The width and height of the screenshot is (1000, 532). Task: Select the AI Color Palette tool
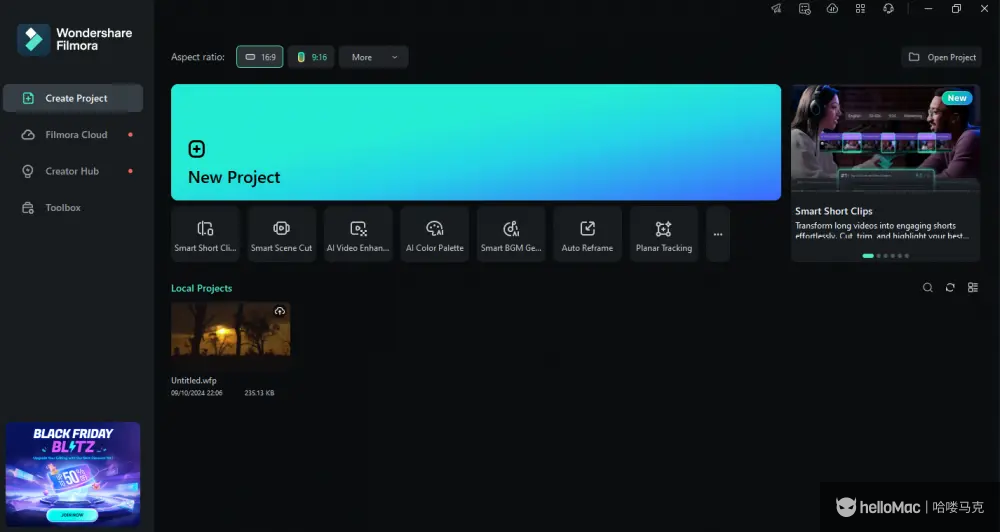(x=434, y=234)
